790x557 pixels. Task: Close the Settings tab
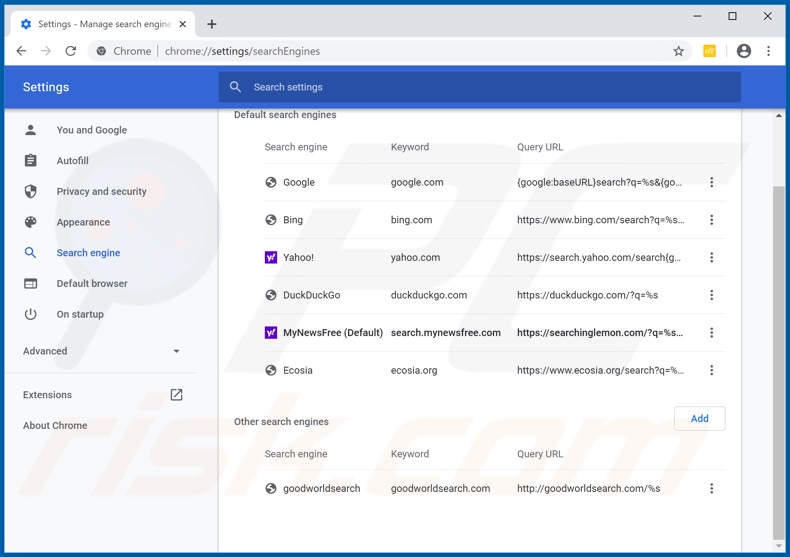click(183, 24)
